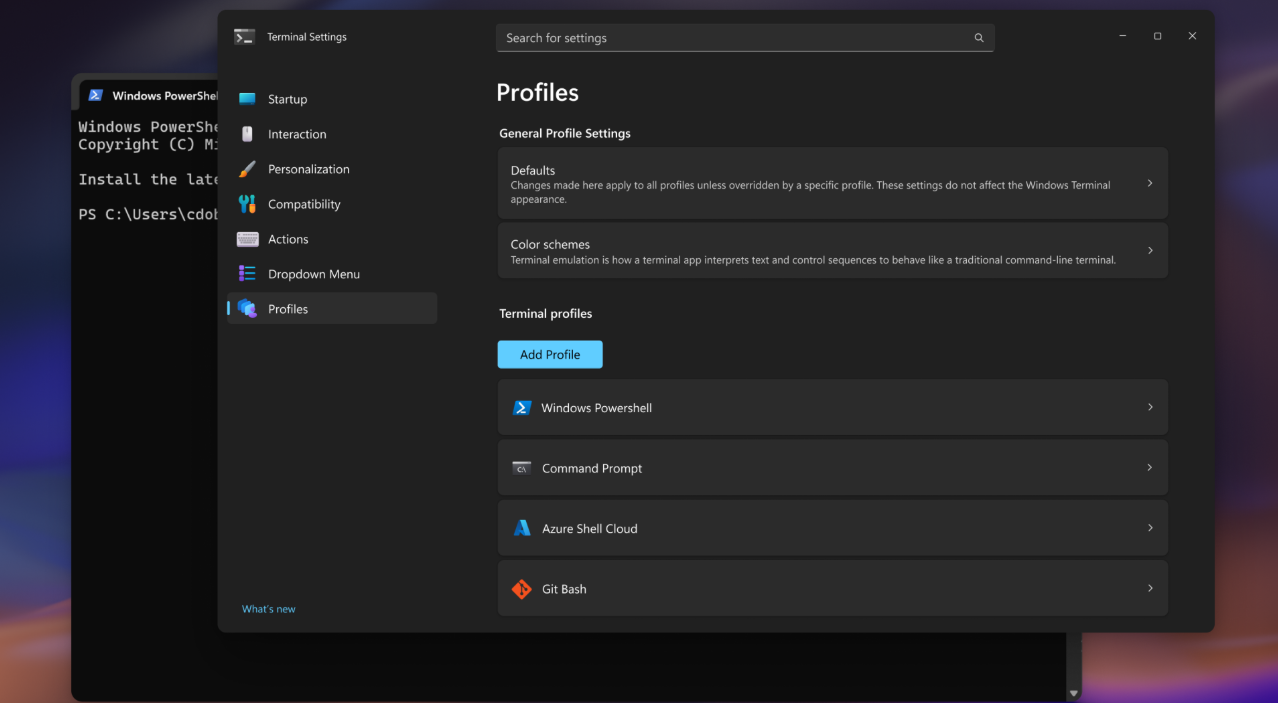Viewport: 1278px width, 703px height.
Task: Click the Actions keyboard icon
Action: [246, 239]
